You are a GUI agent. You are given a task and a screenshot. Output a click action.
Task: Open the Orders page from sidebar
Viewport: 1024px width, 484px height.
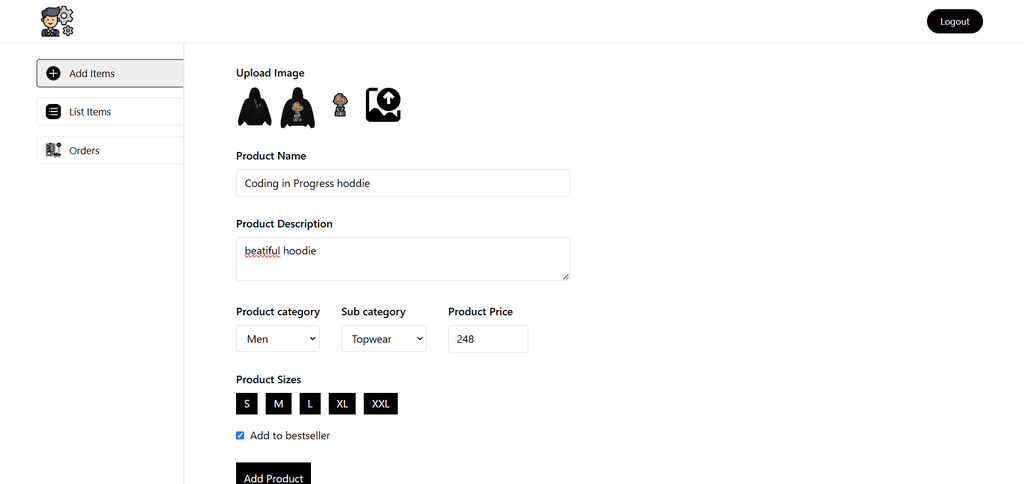(110, 150)
